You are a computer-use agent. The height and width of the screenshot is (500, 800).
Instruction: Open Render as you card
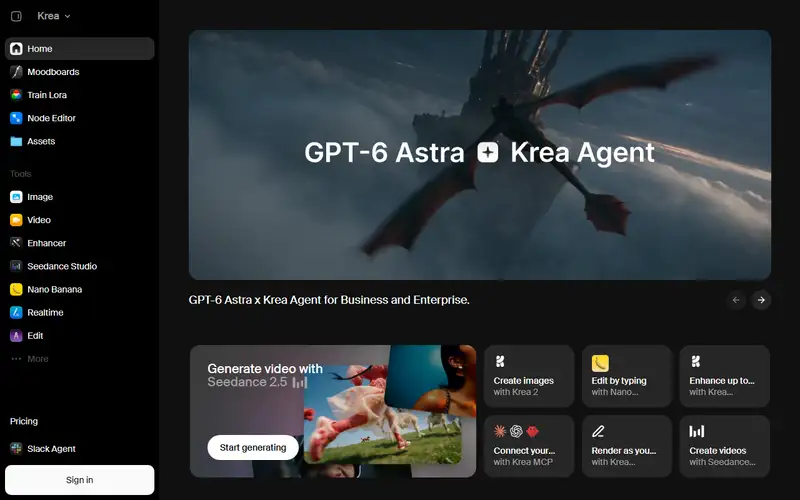point(627,446)
